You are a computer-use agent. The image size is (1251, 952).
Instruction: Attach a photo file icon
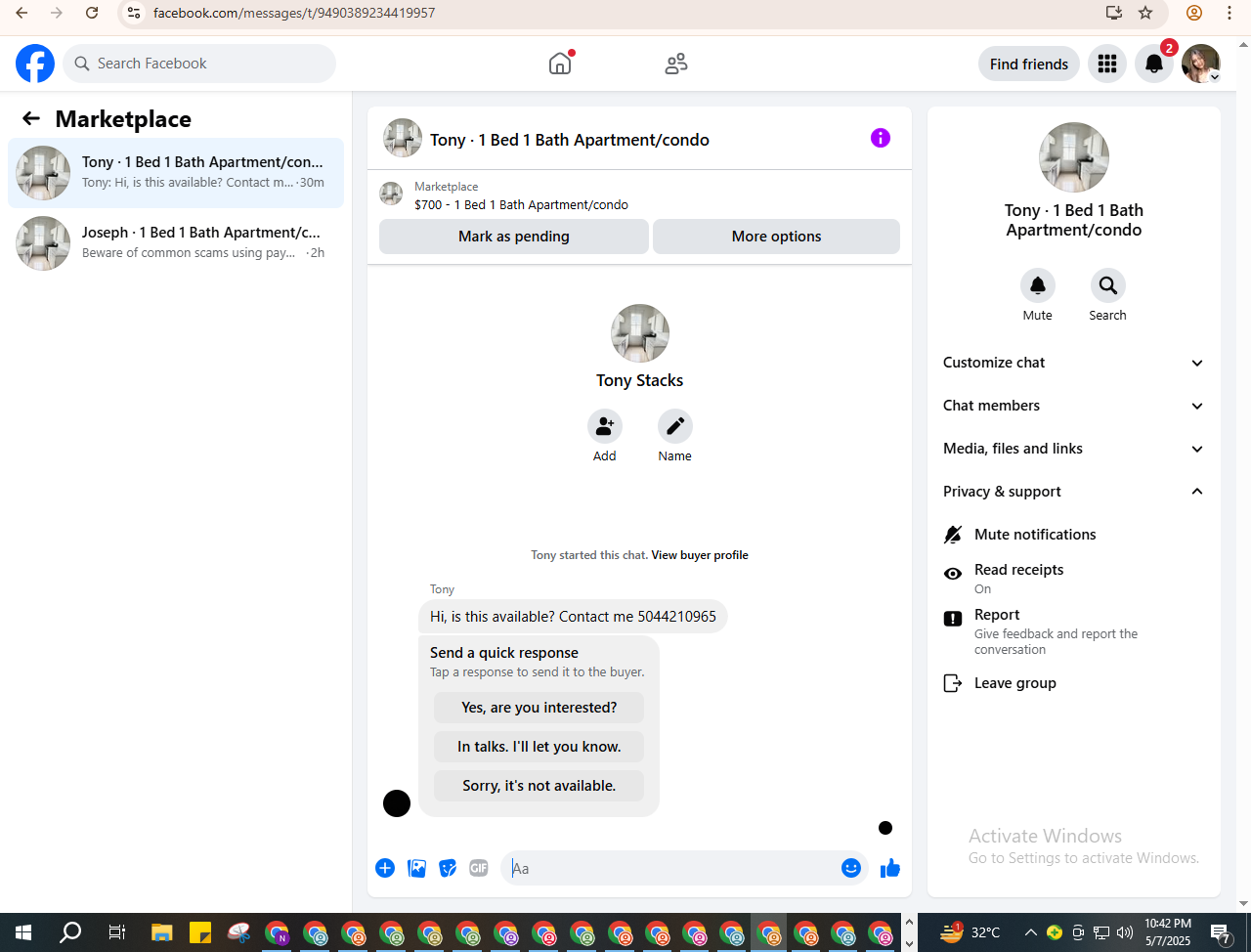pyautogui.click(x=416, y=868)
